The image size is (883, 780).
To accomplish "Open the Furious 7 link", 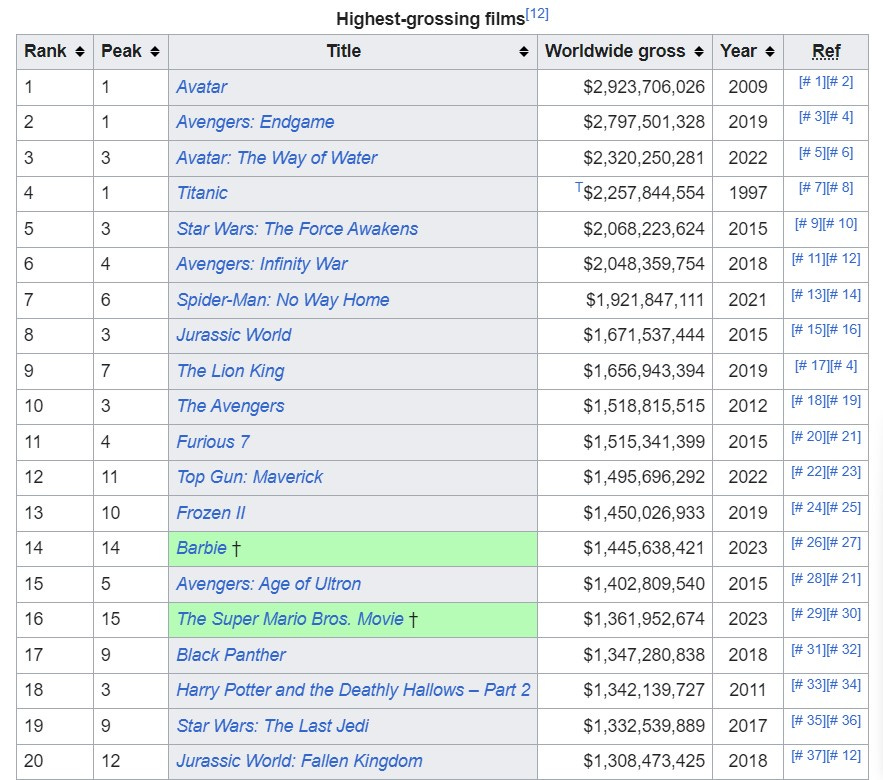I will point(213,442).
